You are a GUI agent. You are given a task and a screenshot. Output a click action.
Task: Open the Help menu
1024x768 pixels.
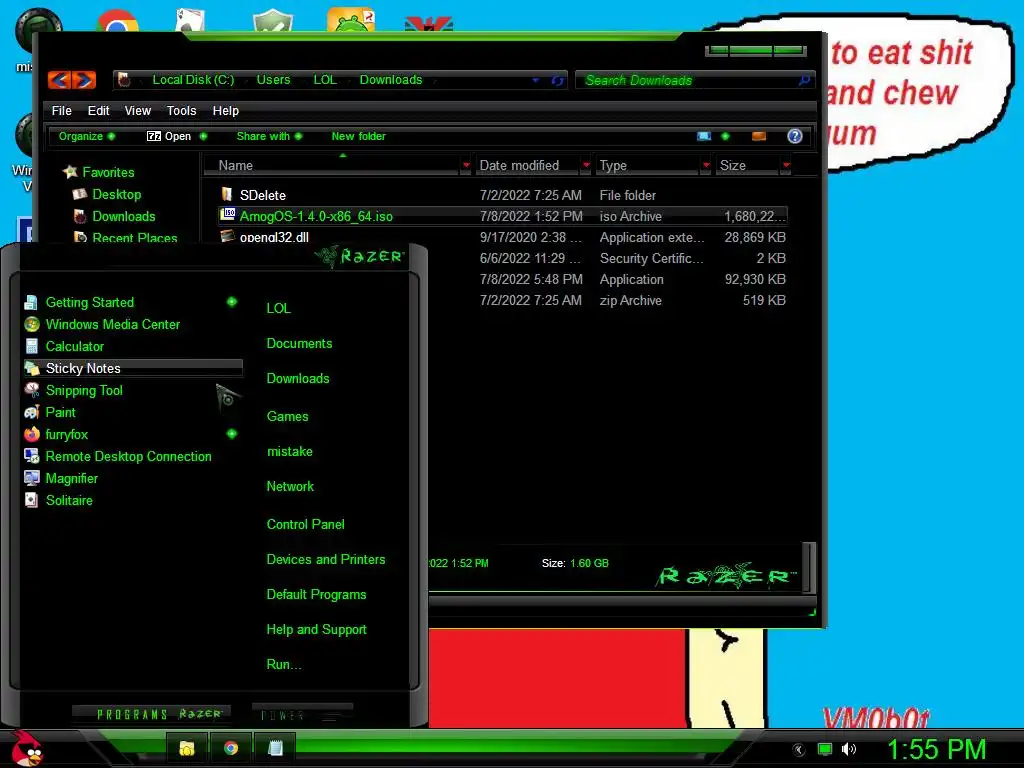[225, 110]
